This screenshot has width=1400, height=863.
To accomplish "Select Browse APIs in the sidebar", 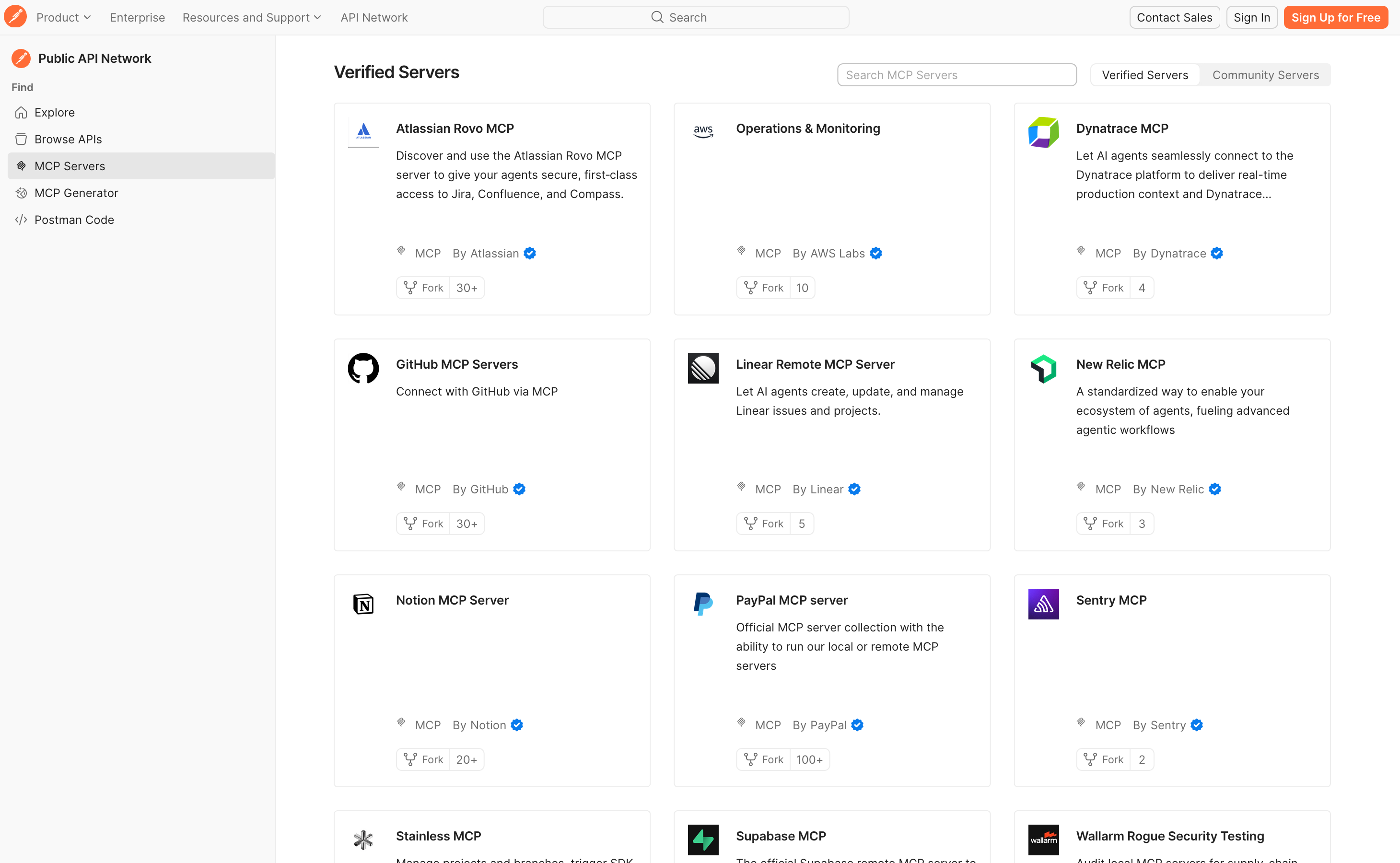I will tap(141, 139).
